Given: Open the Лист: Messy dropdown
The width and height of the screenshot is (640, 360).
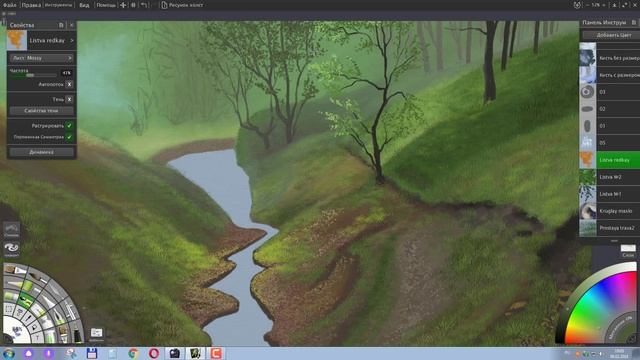Looking at the screenshot, I should [x=41, y=58].
